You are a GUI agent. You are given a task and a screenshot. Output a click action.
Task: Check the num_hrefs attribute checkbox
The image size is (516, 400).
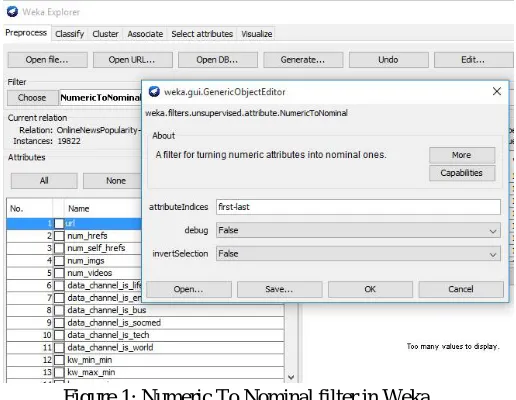coord(59,236)
